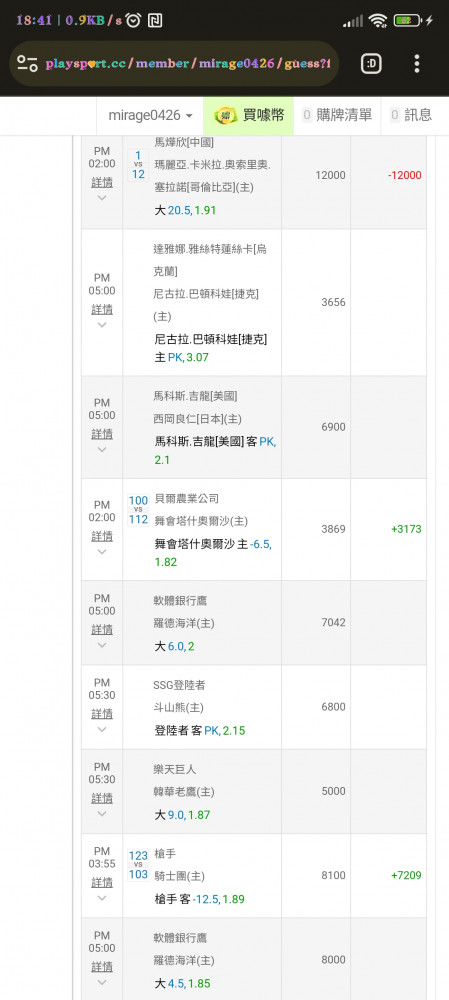The height and width of the screenshot is (1000, 449).
Task: Tap the site settings icon in address bar
Action: [x=27, y=63]
